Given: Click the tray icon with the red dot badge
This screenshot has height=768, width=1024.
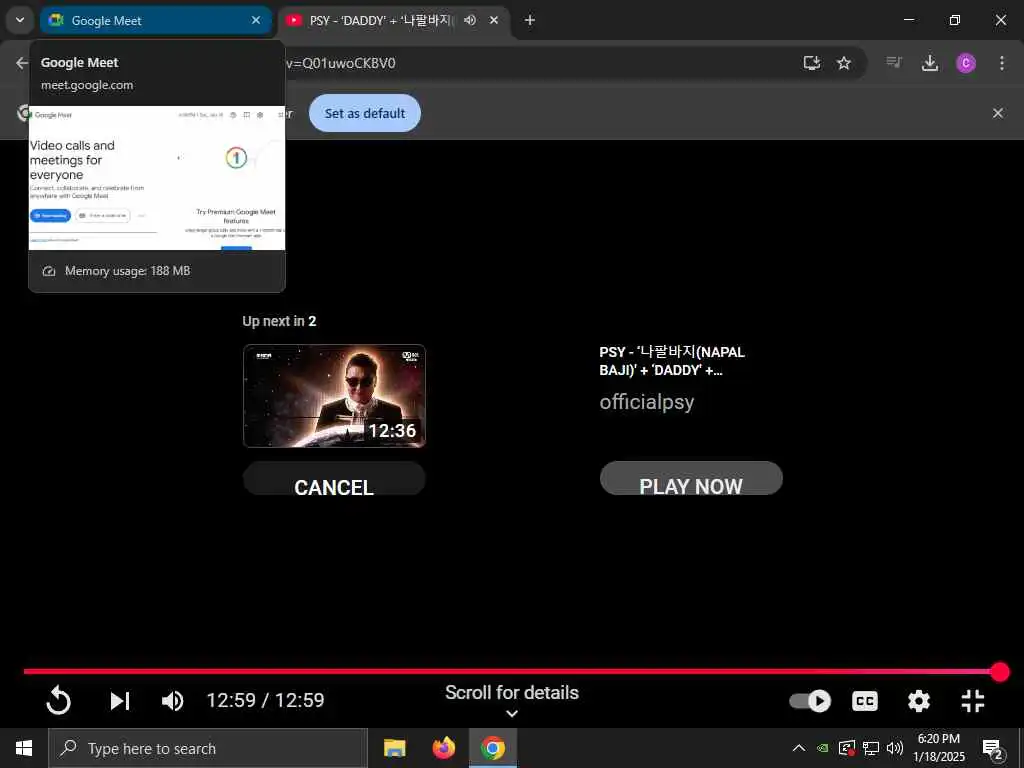Looking at the screenshot, I should (847, 748).
